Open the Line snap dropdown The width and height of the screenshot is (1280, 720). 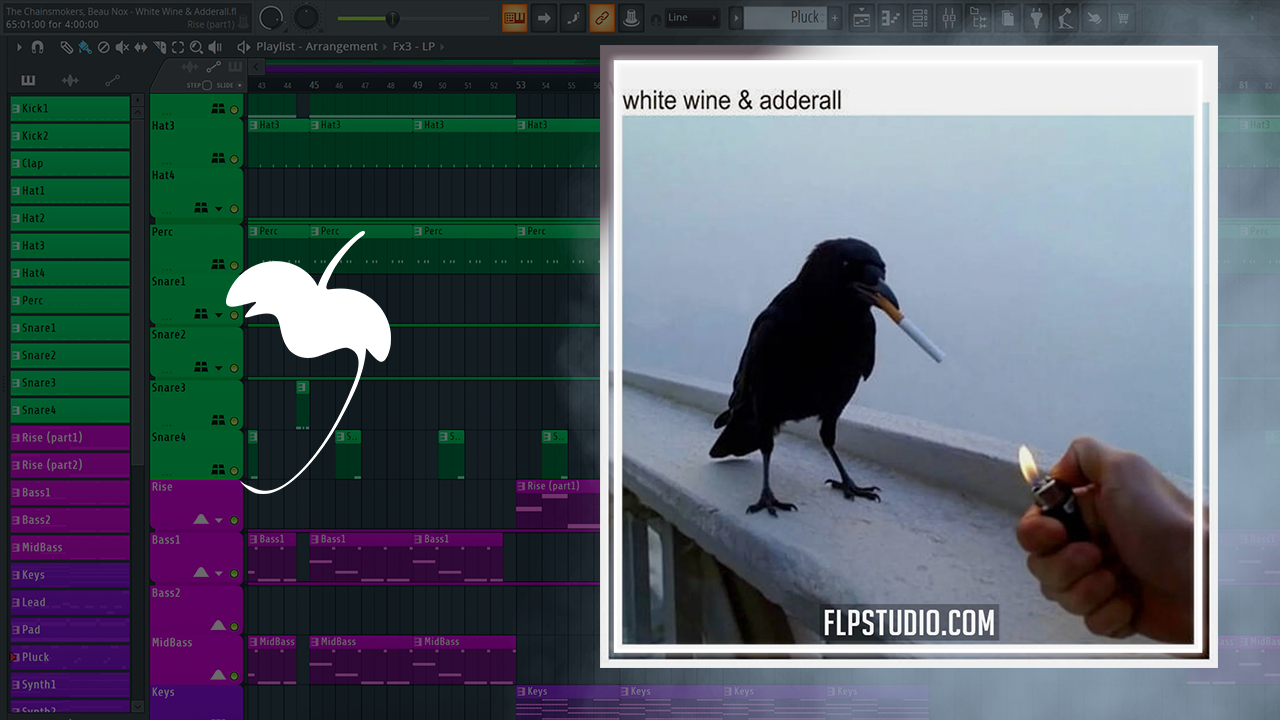point(692,17)
